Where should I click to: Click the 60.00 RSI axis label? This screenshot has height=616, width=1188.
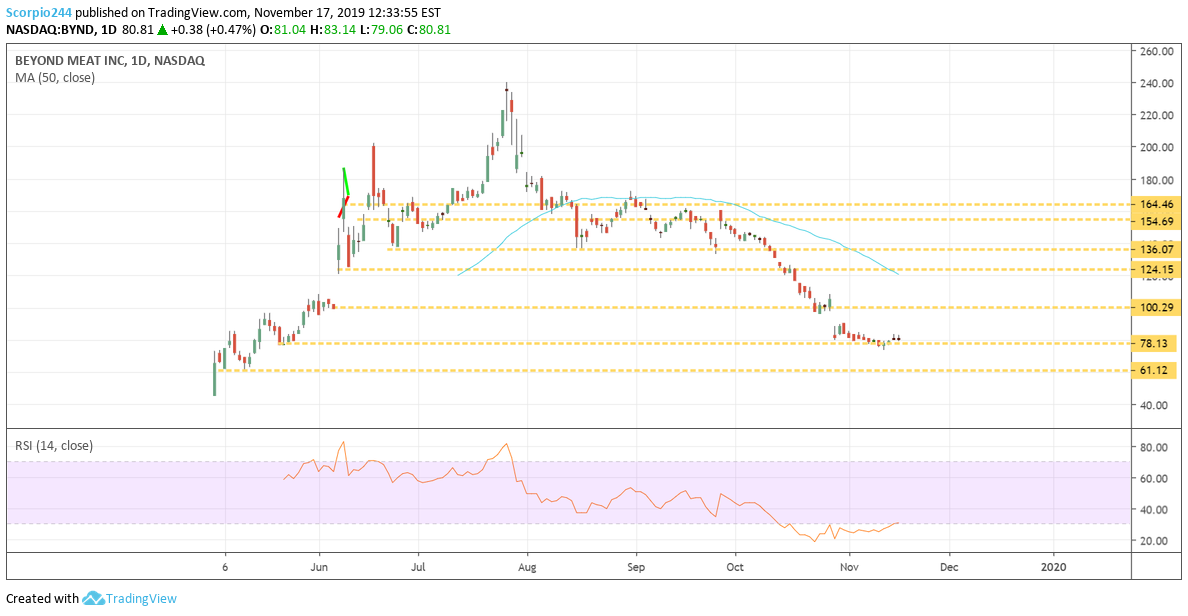tap(1154, 478)
